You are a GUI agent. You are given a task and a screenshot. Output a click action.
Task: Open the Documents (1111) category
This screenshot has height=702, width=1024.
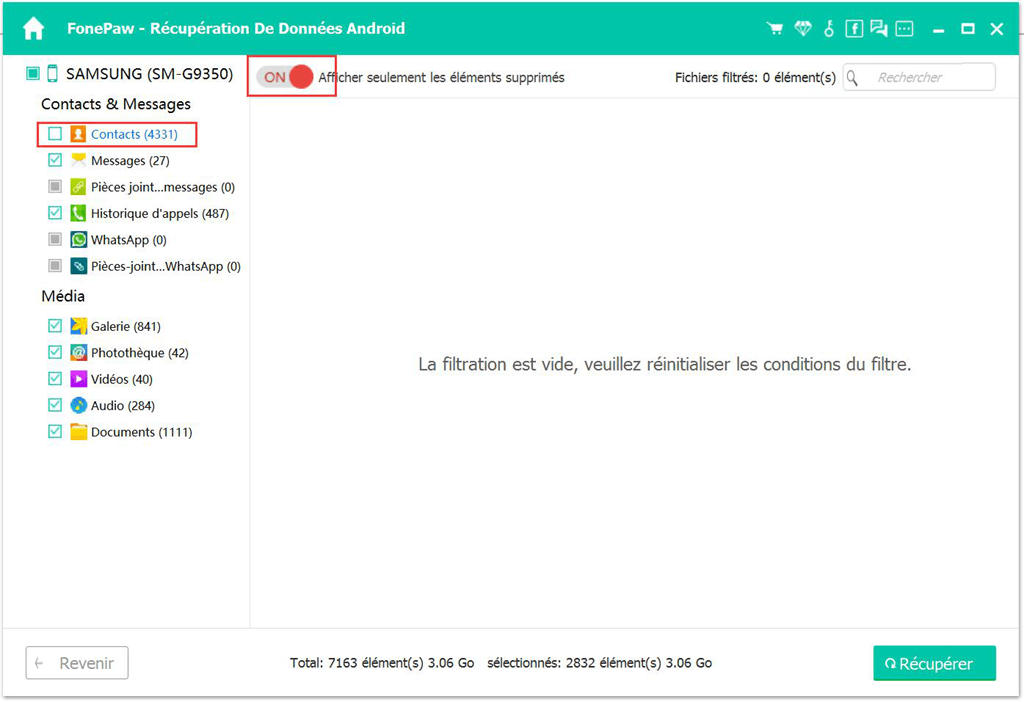(x=142, y=432)
